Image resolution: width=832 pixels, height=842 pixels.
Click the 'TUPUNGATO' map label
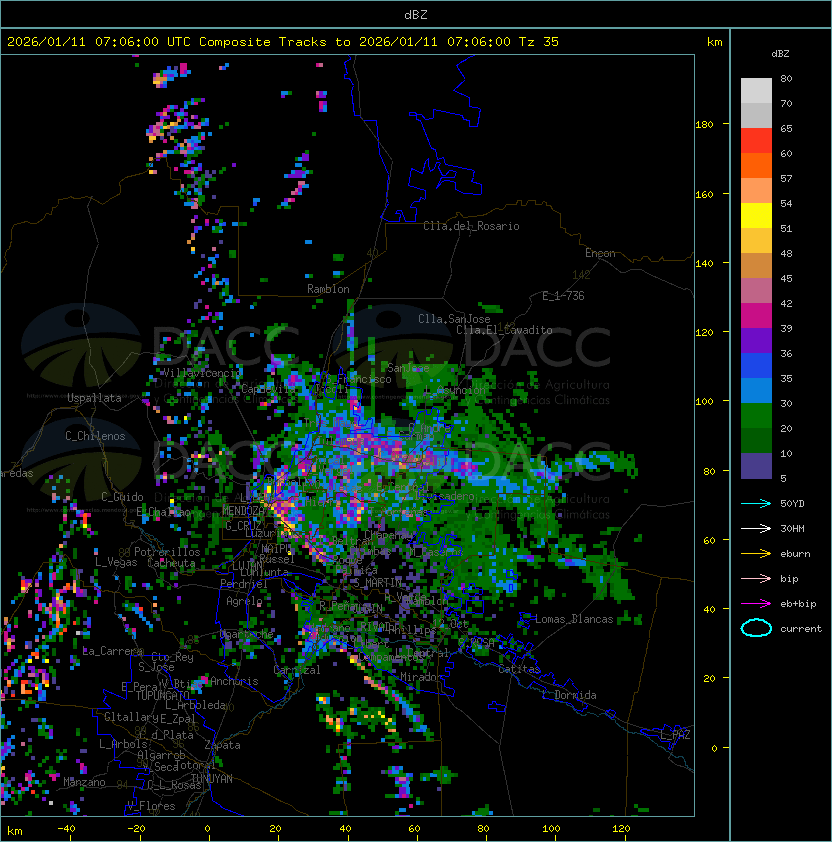tap(162, 695)
